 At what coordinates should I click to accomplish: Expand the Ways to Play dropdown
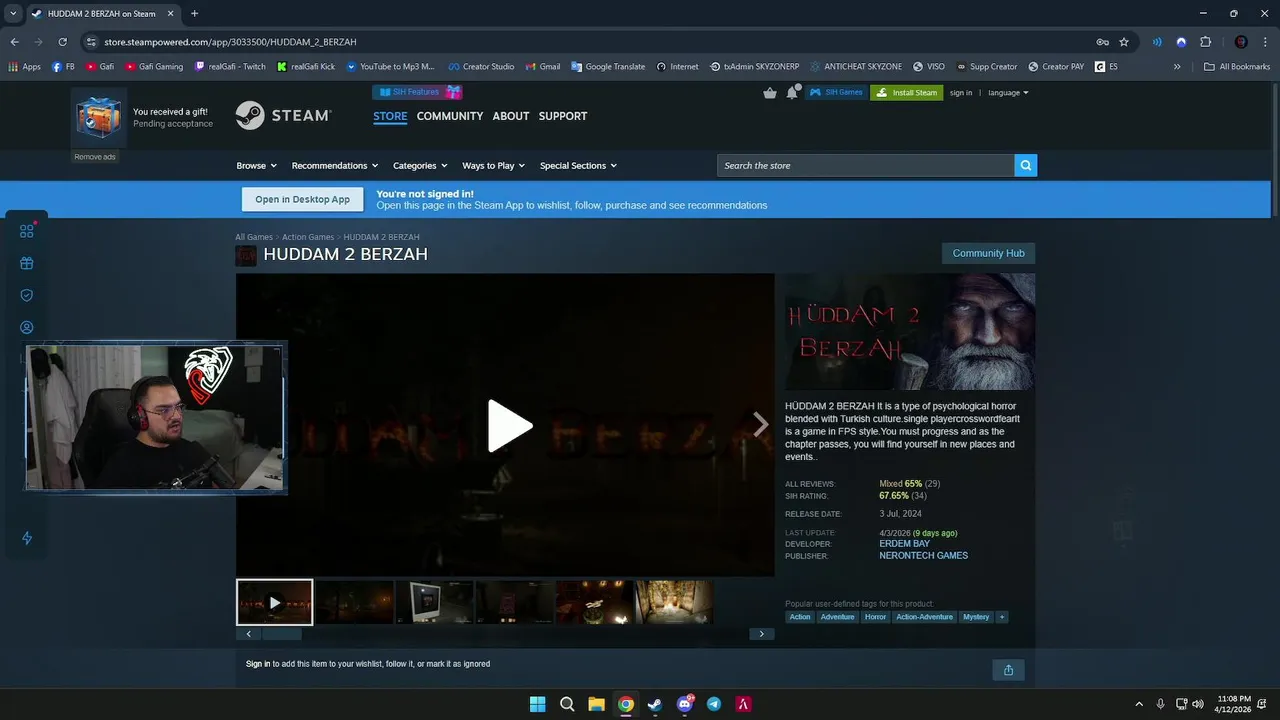coord(493,166)
